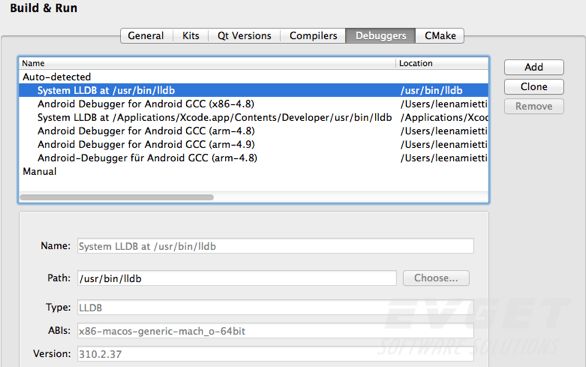Image resolution: width=586 pixels, height=367 pixels.
Task: Select Android Debugger for GCC (x86-4.8)
Action: 253,104
